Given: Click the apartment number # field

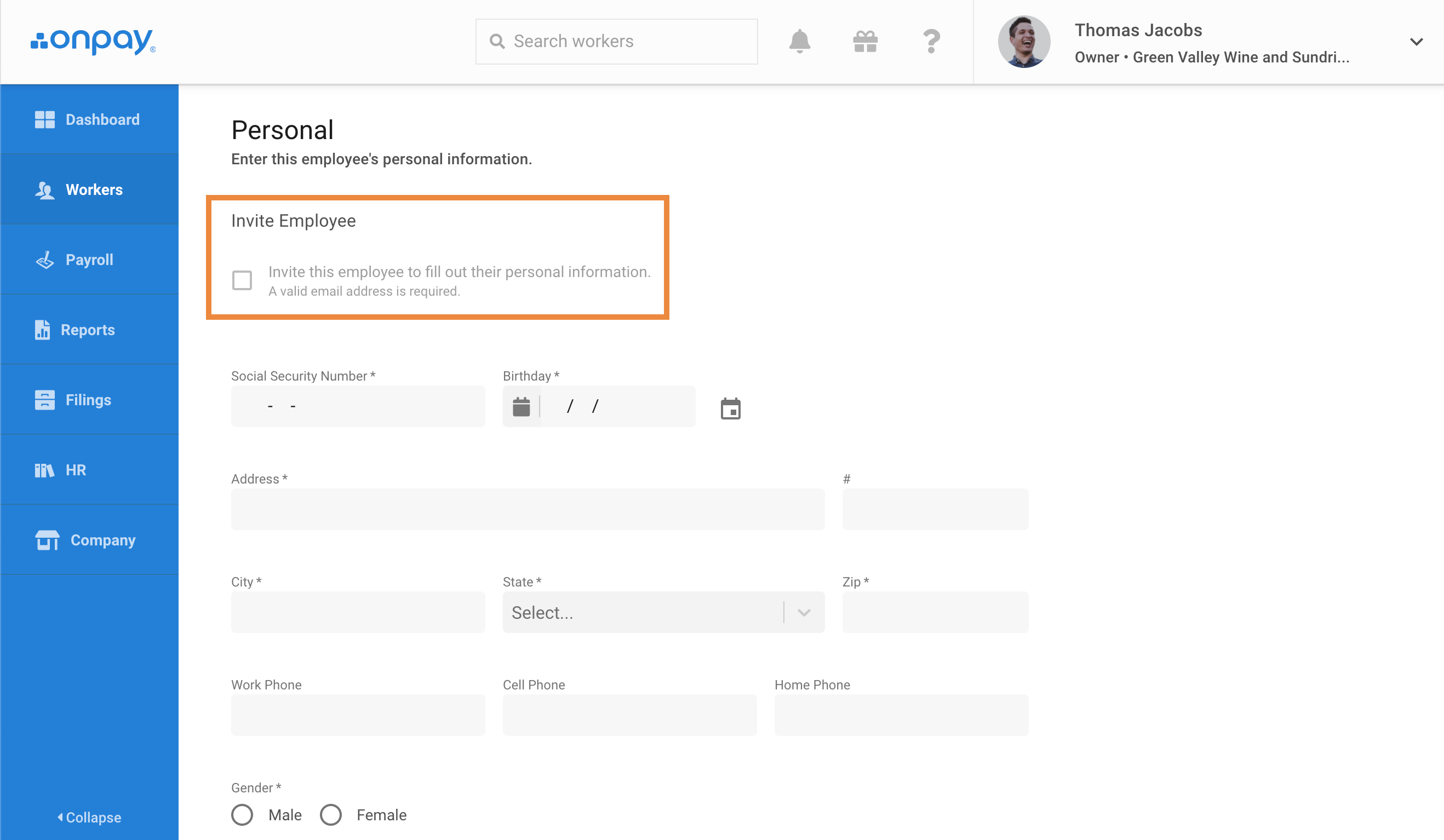Looking at the screenshot, I should [935, 509].
